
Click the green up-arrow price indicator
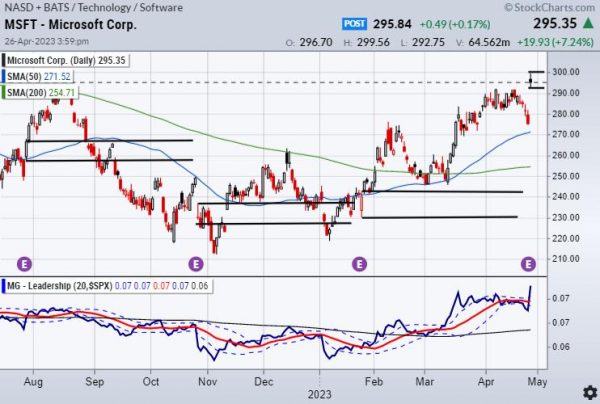pos(588,24)
